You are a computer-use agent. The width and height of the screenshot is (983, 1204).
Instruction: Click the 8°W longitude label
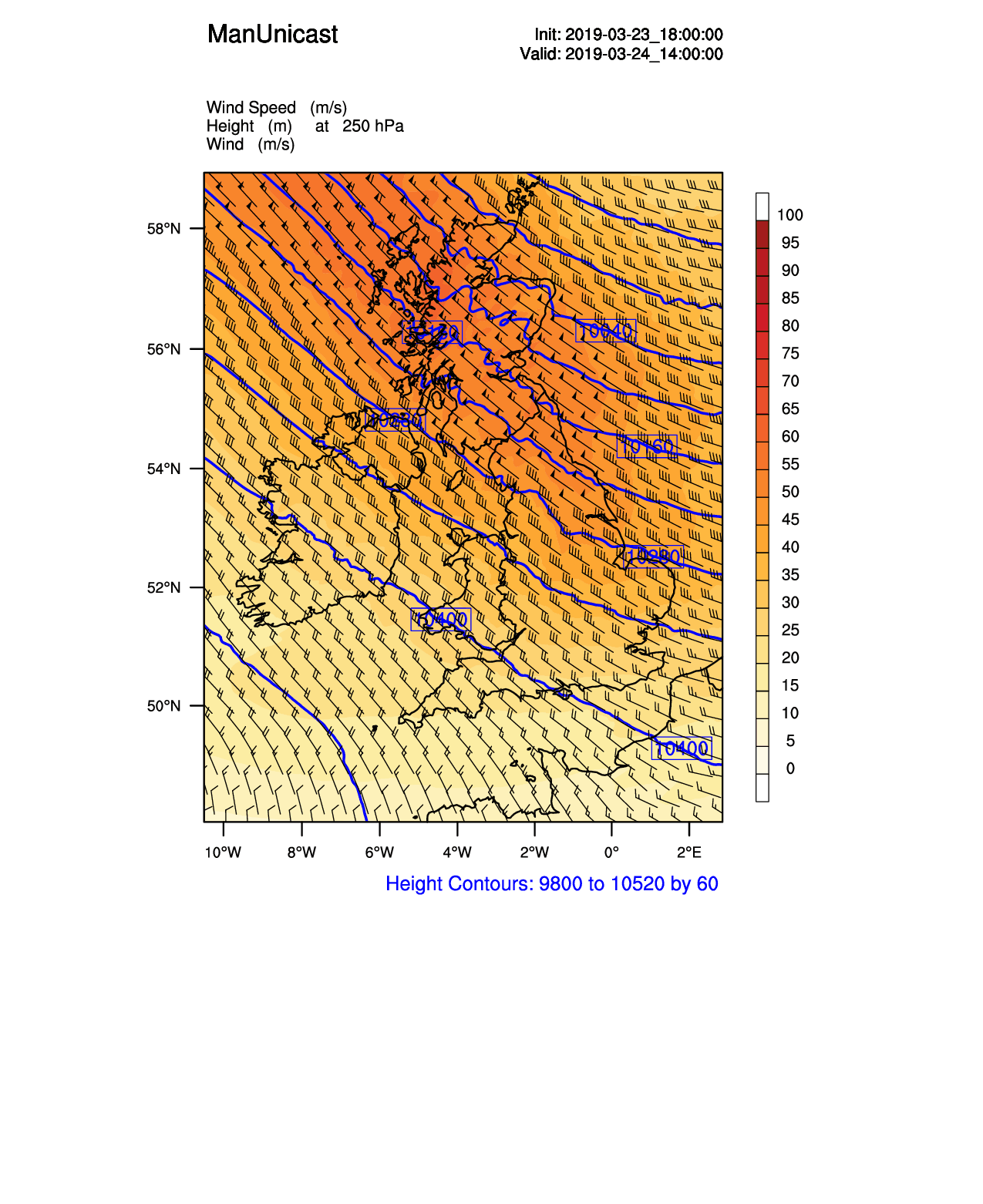click(301, 853)
